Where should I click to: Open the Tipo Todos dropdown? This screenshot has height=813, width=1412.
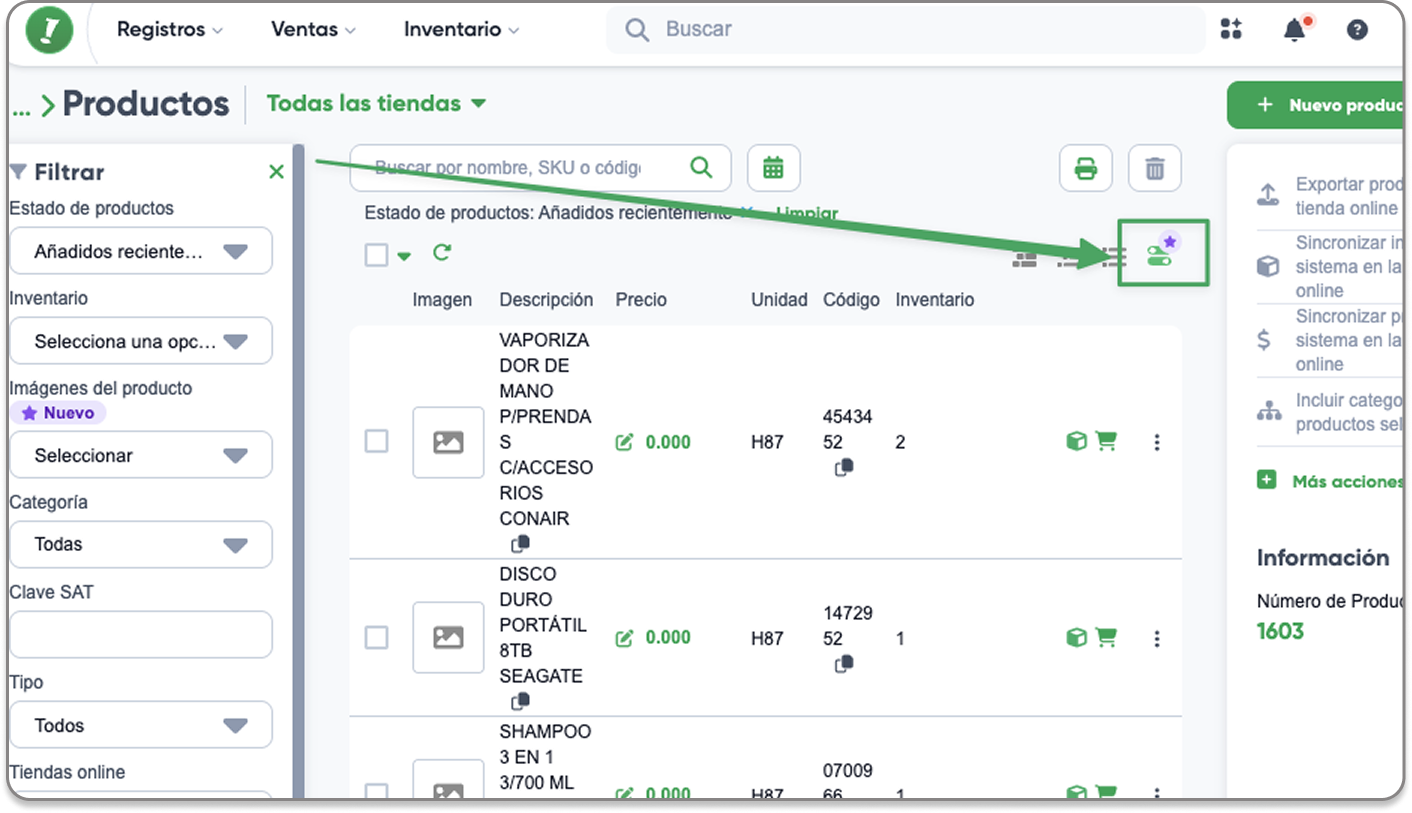tap(141, 725)
